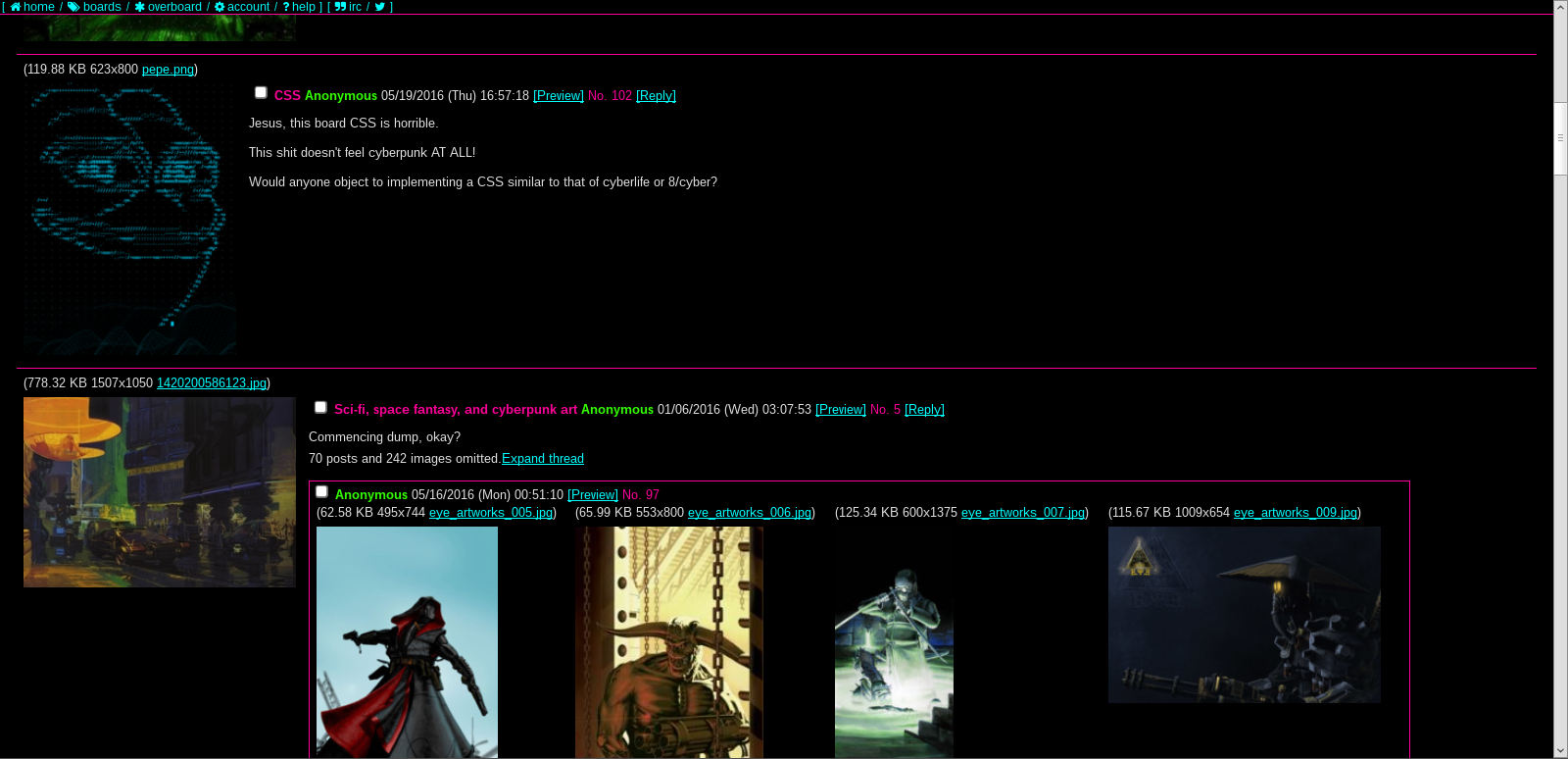Click the green image thumbnail at the page top
Image resolution: width=1568 pixels, height=759 pixels.
point(160,28)
